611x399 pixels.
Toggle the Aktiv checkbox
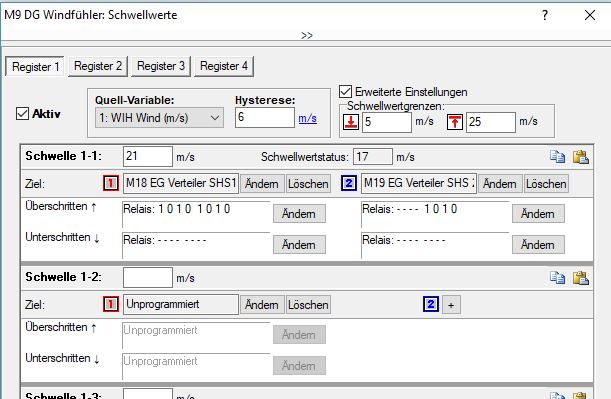(22, 114)
